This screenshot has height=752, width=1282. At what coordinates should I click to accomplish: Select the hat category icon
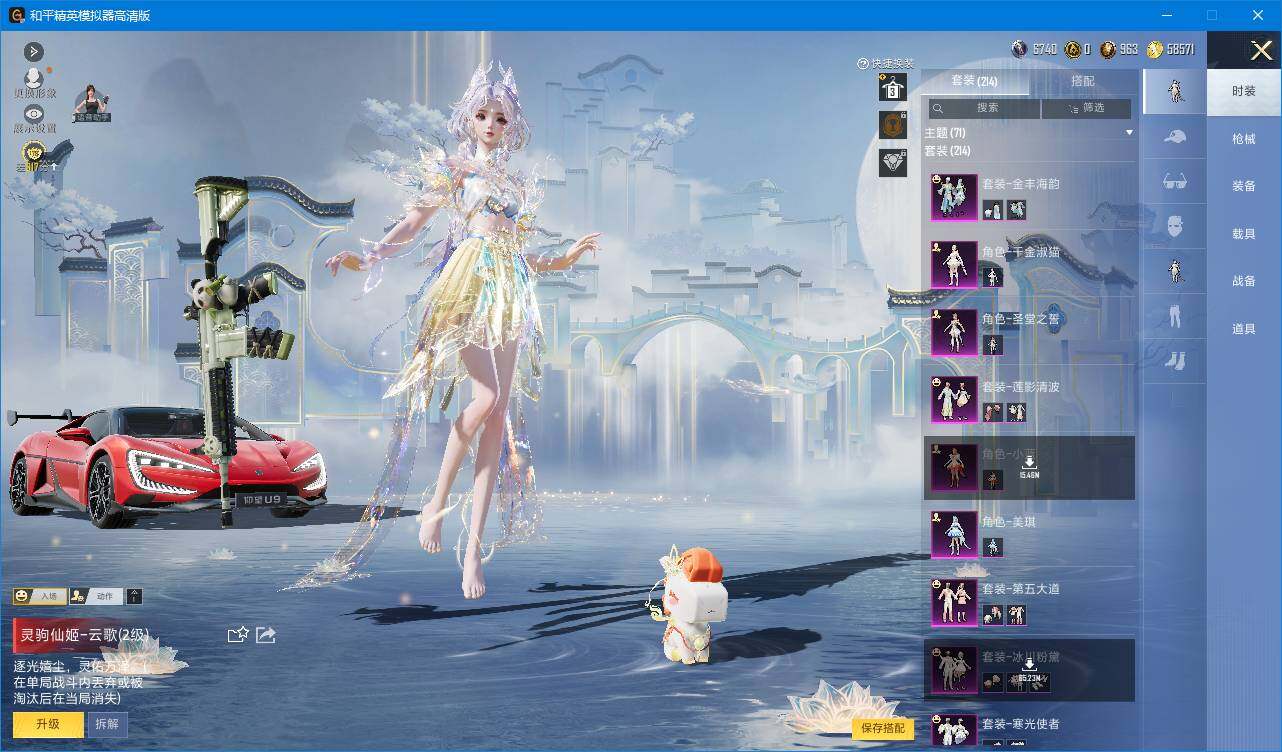point(1175,136)
